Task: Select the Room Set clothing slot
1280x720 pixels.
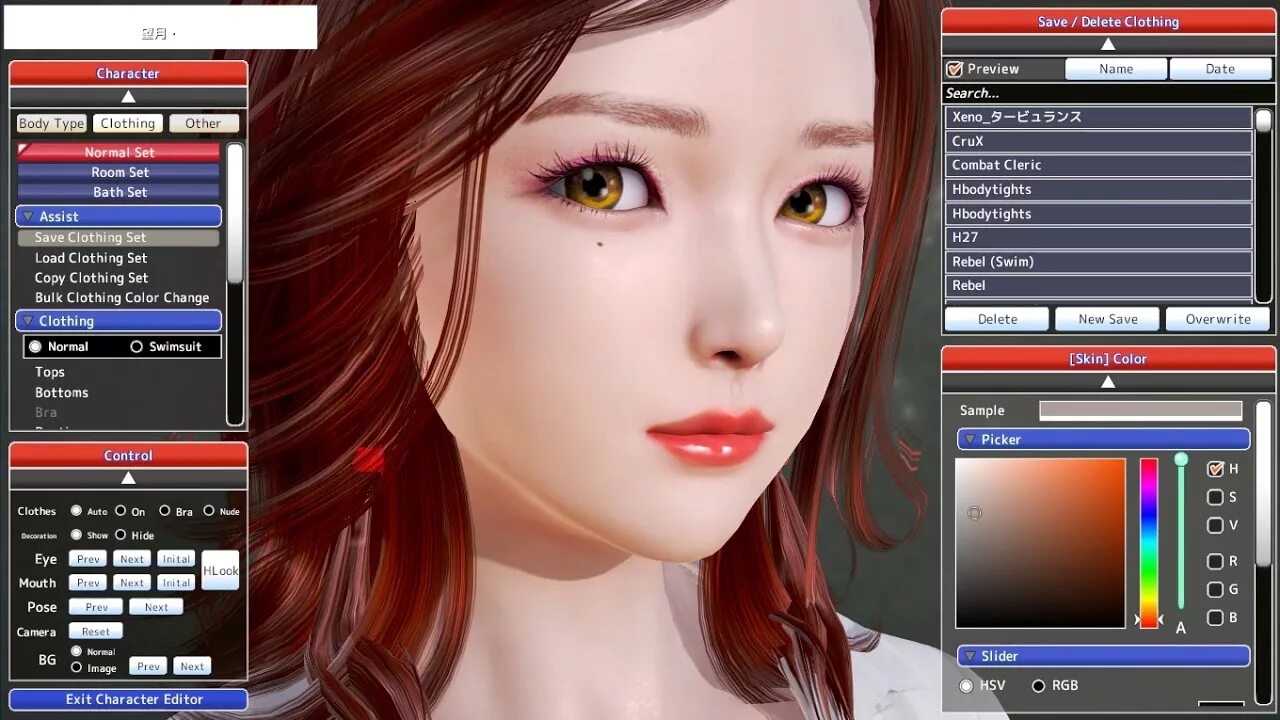Action: coord(118,172)
